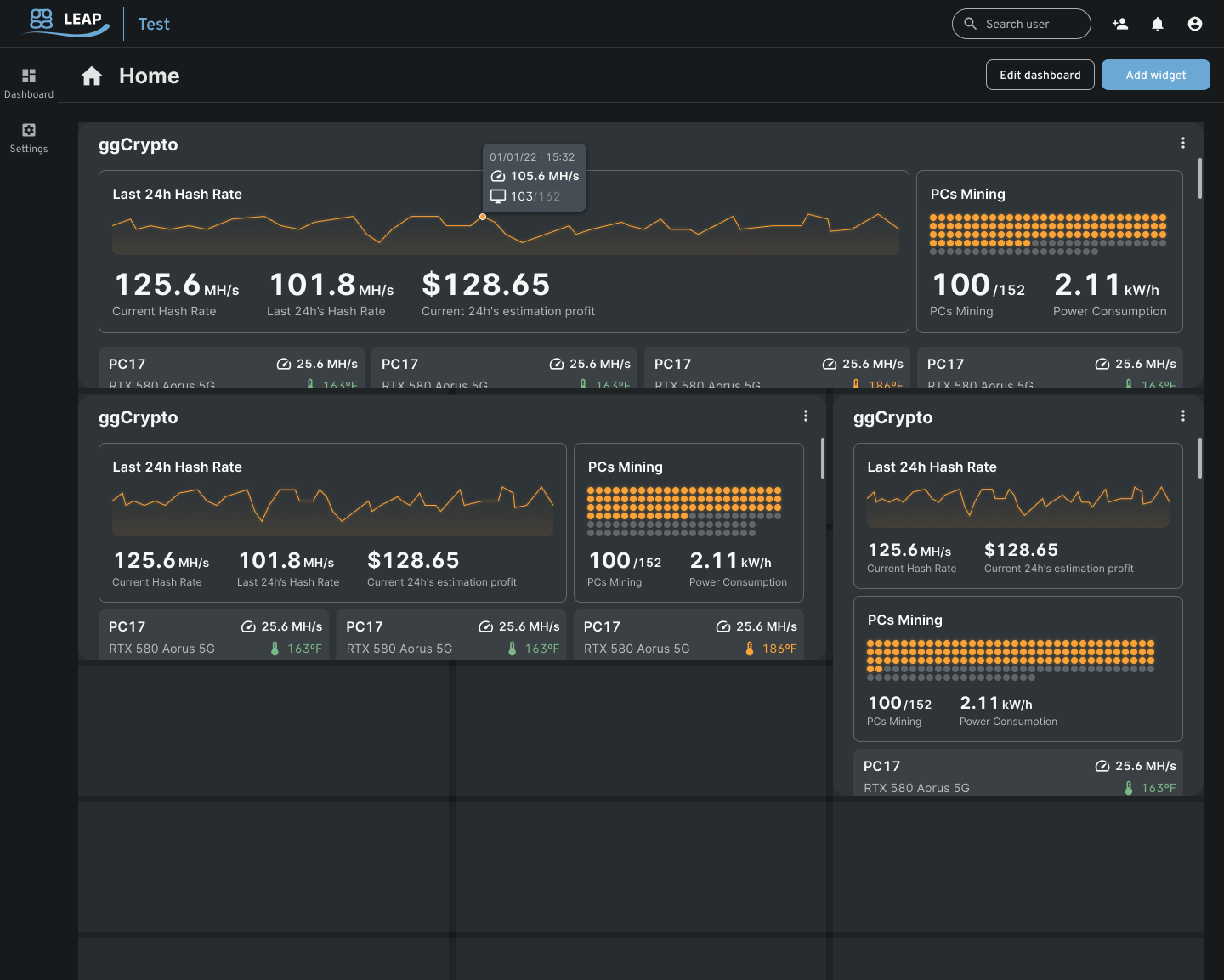Click the Test workspace title
Screen dimensions: 1224x980
tap(154, 24)
